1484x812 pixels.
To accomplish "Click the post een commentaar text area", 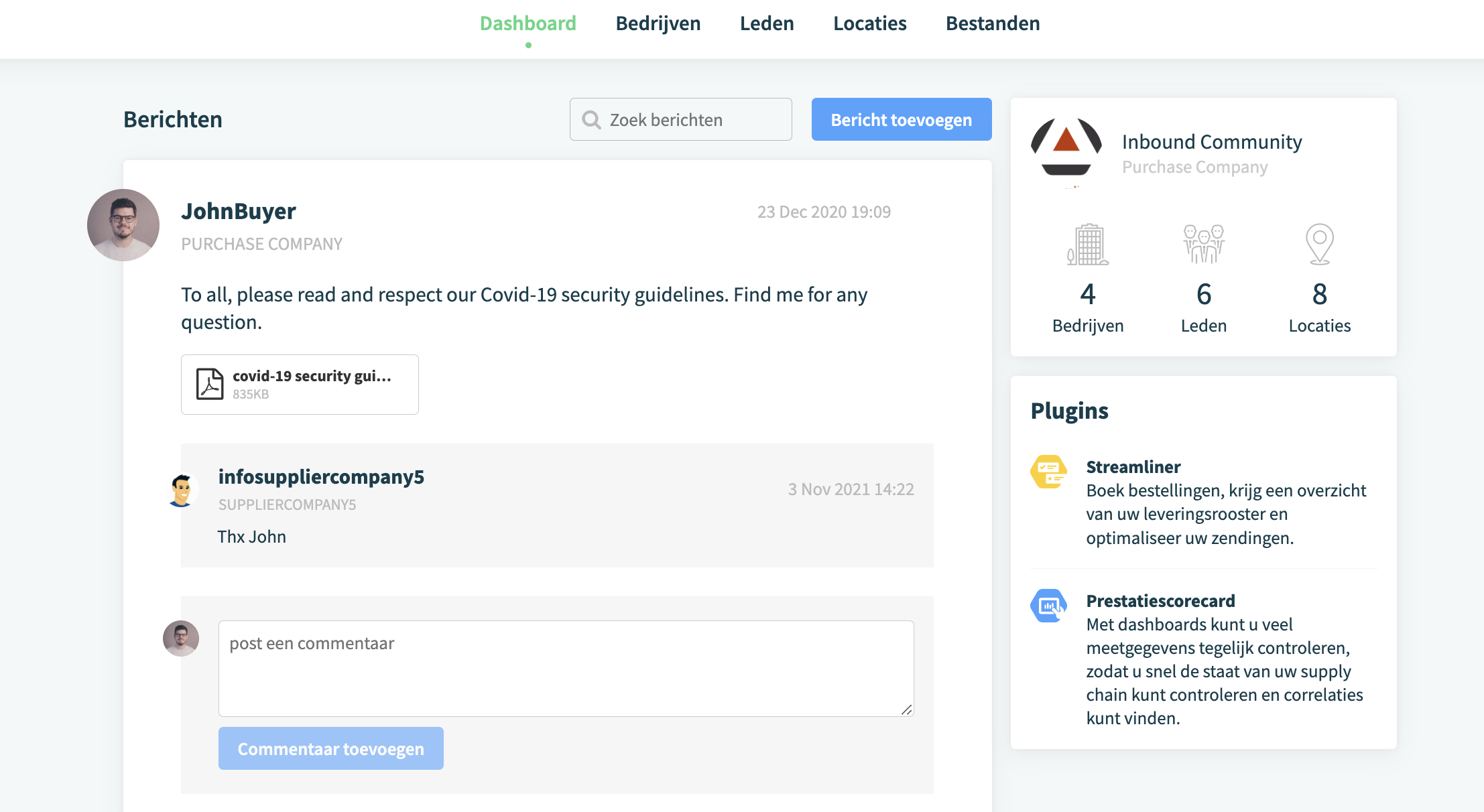I will pos(566,669).
